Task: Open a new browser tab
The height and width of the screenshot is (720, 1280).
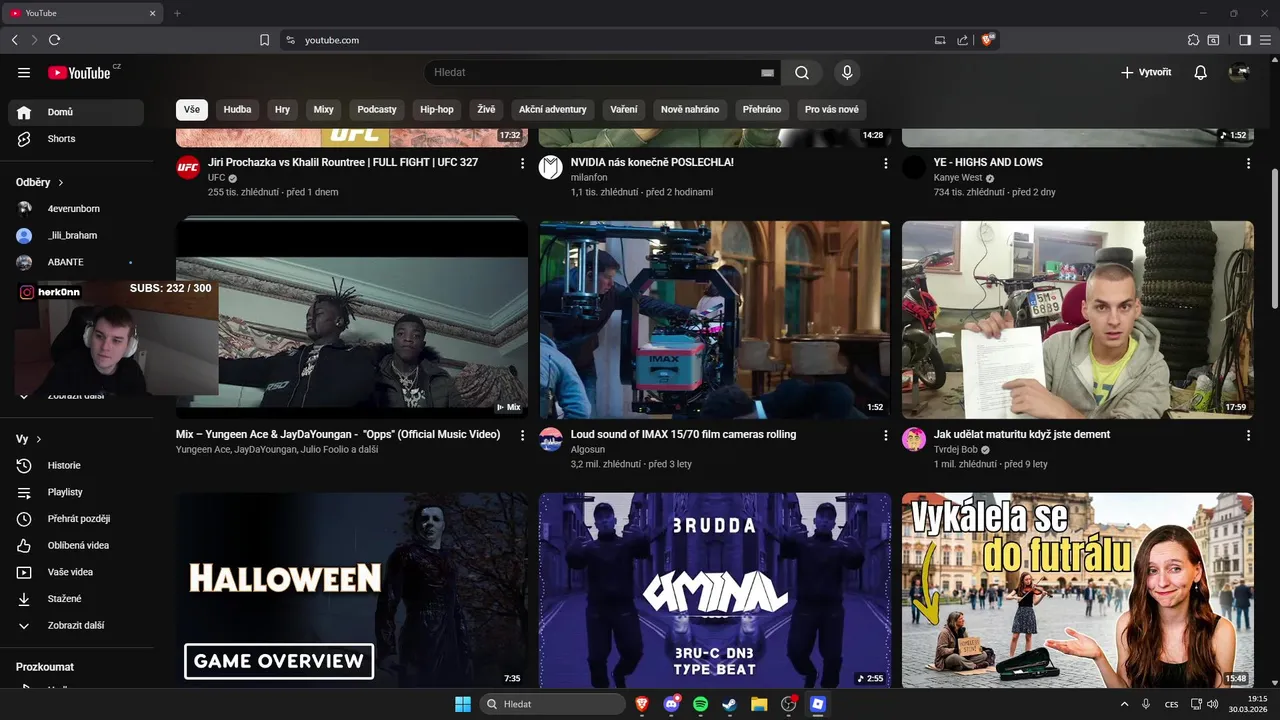Action: [x=177, y=13]
